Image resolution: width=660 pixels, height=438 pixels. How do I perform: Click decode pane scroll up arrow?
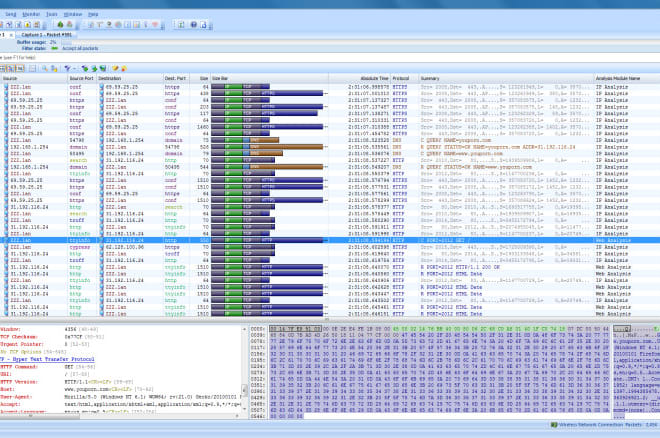click(244, 329)
